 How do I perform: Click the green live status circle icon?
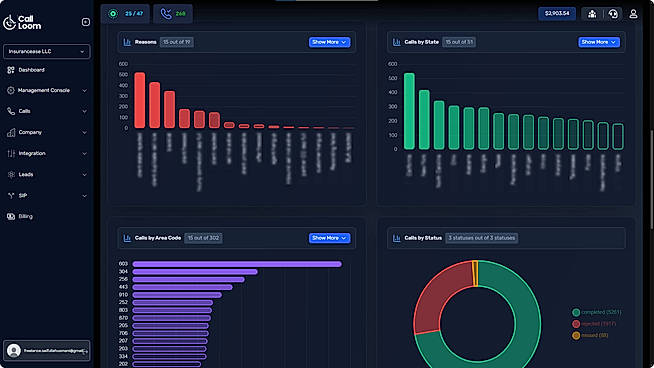click(x=113, y=14)
